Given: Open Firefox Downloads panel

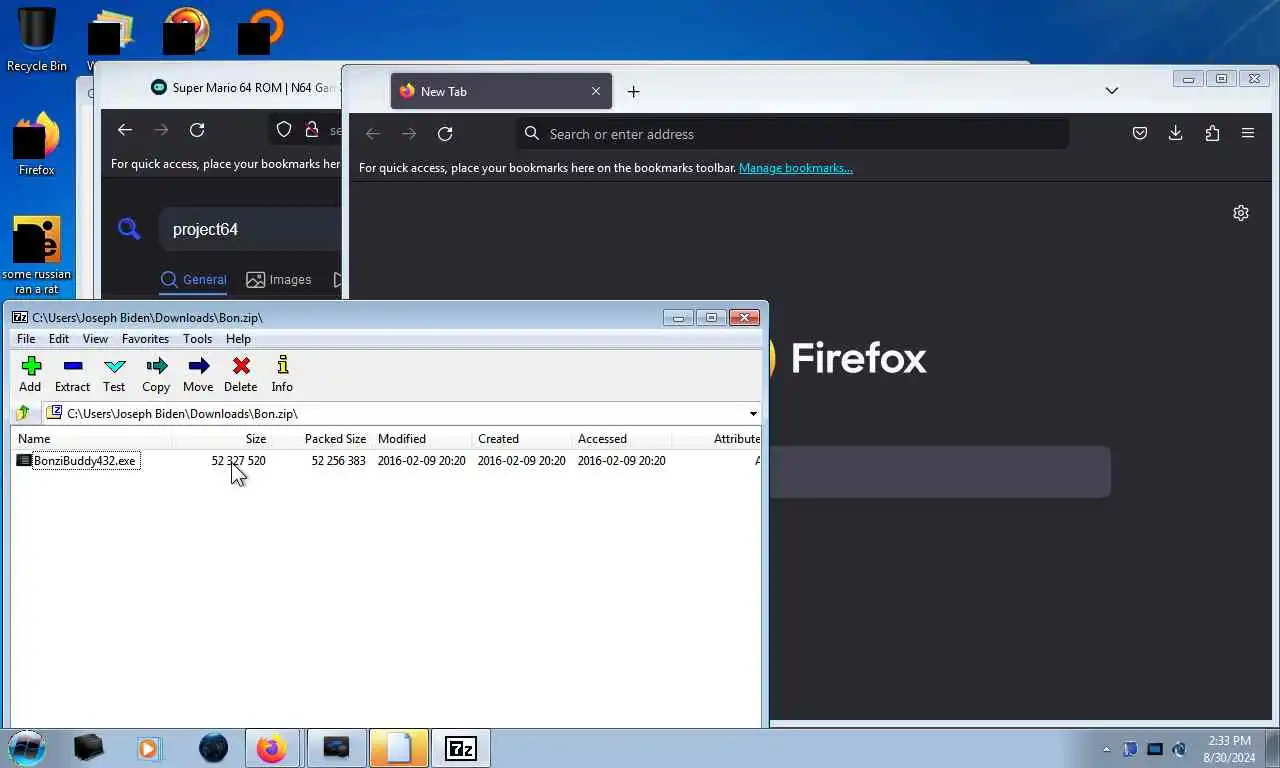Looking at the screenshot, I should [x=1176, y=134].
